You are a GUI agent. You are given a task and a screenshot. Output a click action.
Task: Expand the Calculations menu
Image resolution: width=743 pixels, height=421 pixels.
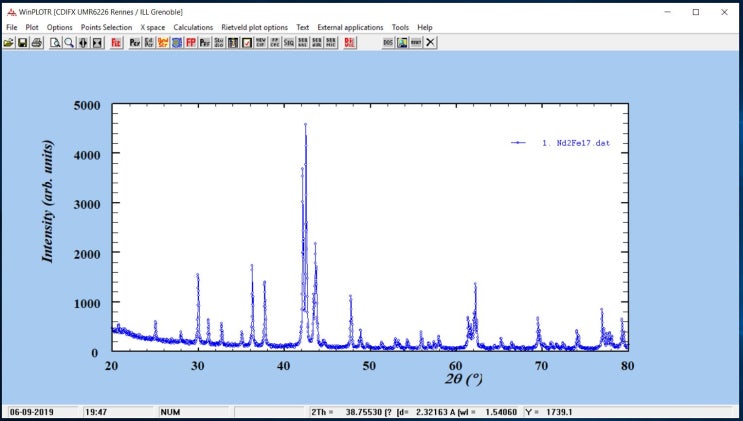pyautogui.click(x=193, y=27)
